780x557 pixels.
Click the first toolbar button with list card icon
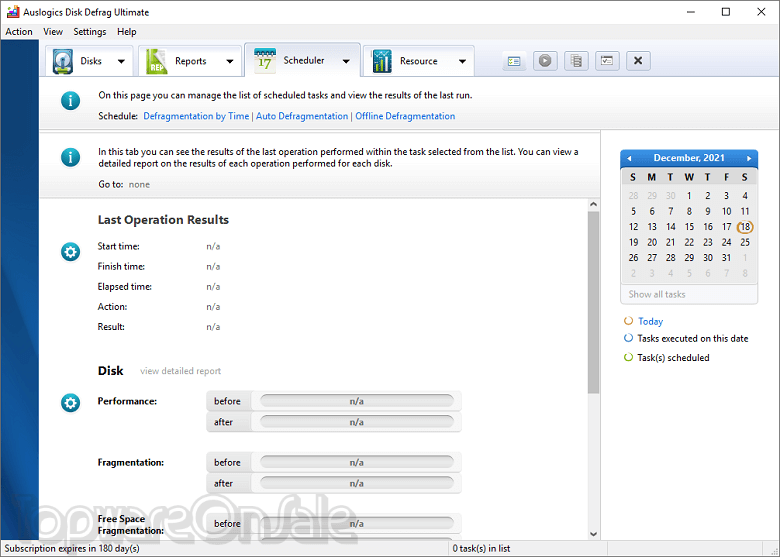514,61
